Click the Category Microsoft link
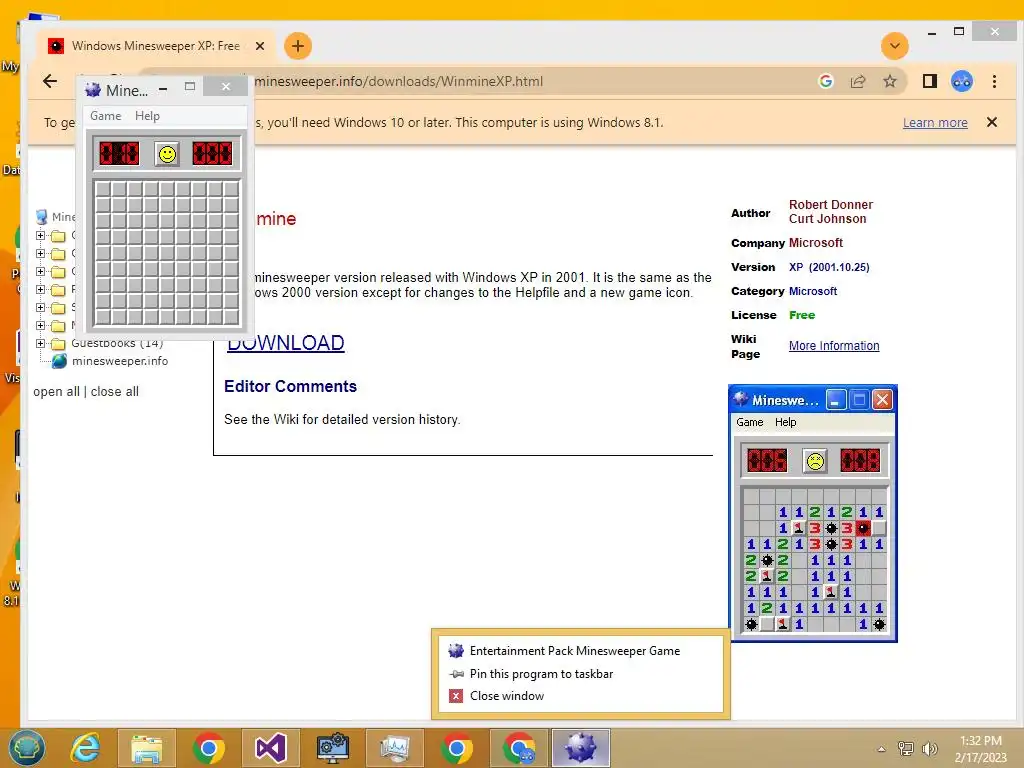 coord(812,291)
